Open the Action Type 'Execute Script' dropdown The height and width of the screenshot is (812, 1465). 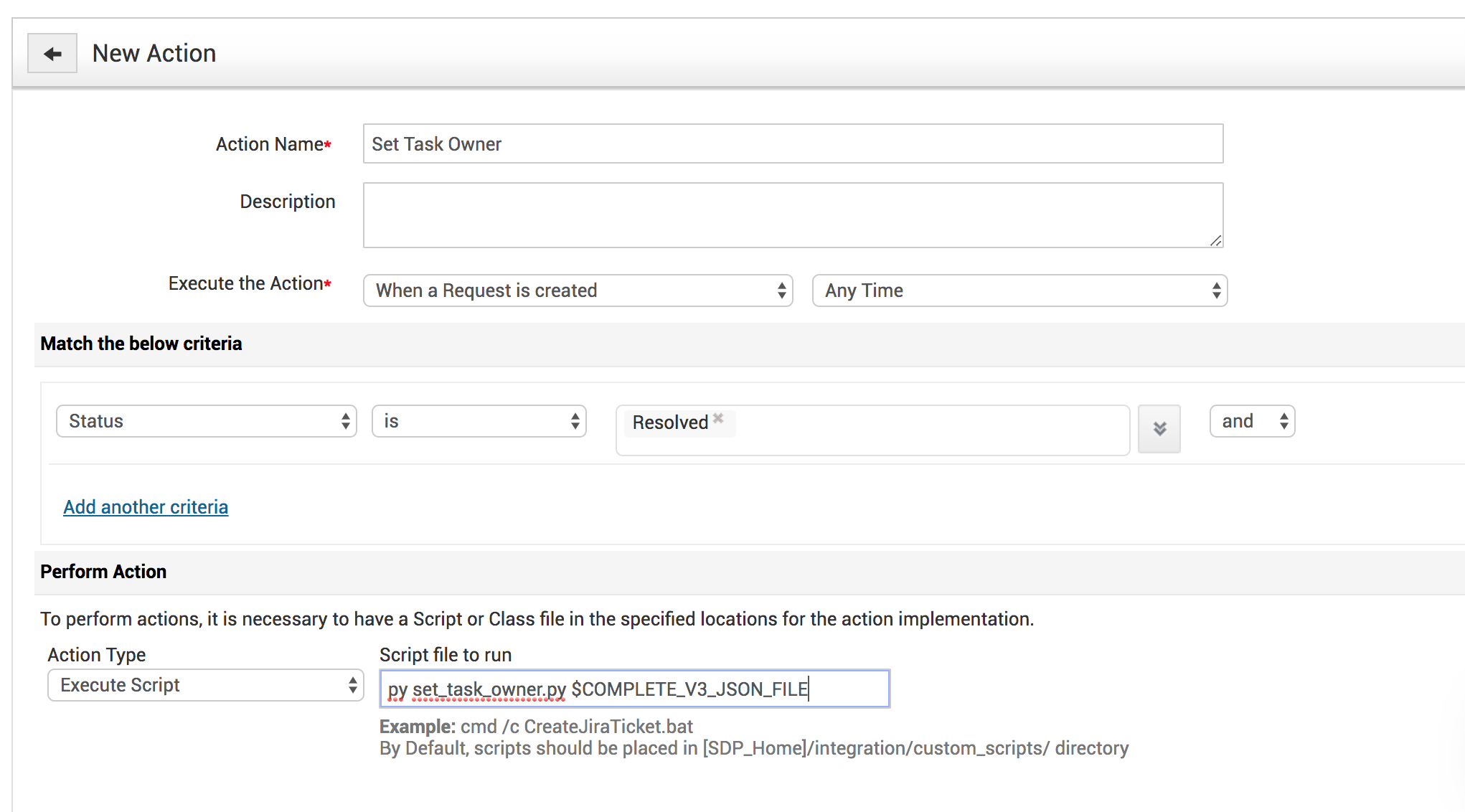click(x=206, y=685)
